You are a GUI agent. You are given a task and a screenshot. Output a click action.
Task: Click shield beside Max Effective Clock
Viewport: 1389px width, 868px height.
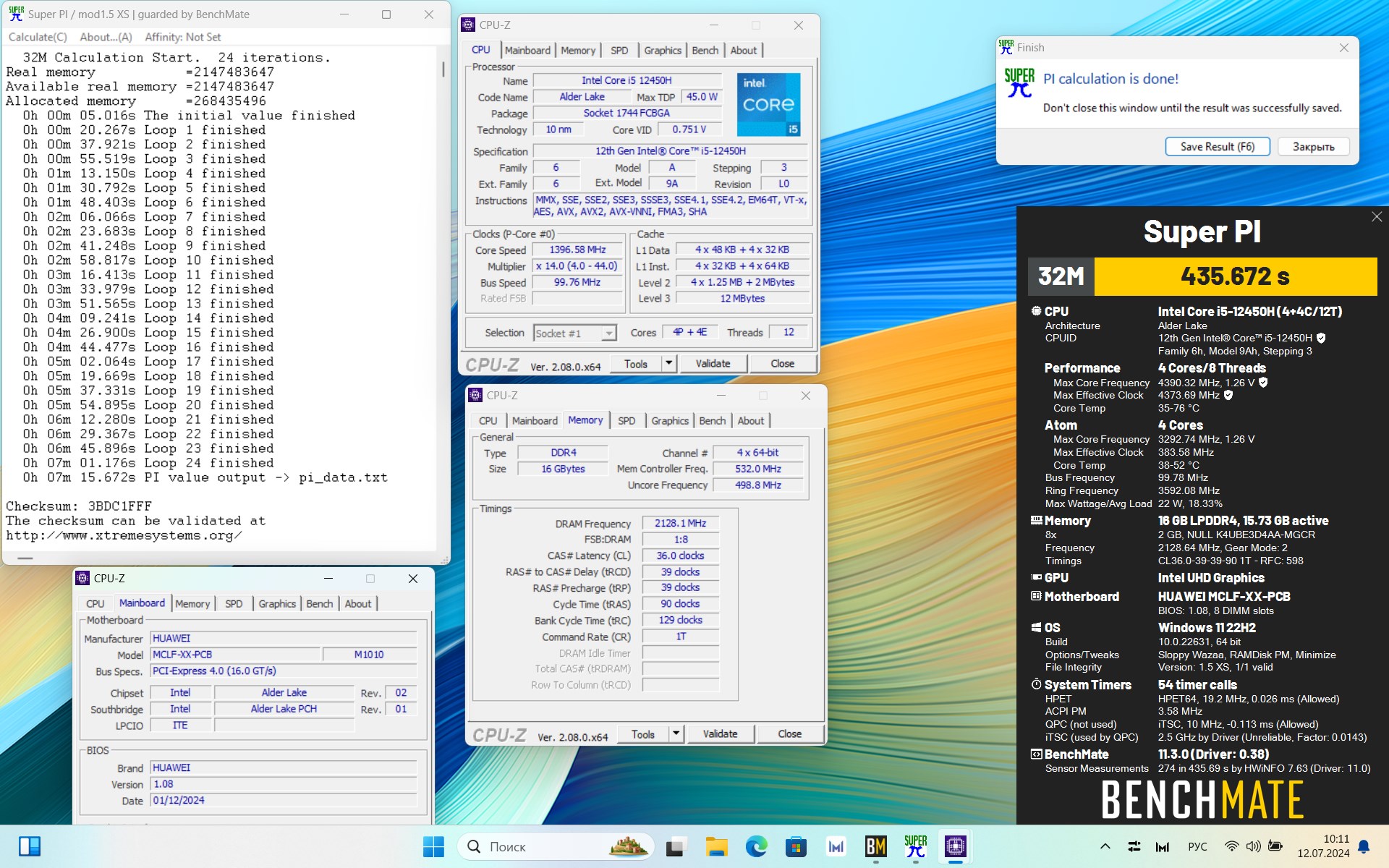click(1228, 395)
